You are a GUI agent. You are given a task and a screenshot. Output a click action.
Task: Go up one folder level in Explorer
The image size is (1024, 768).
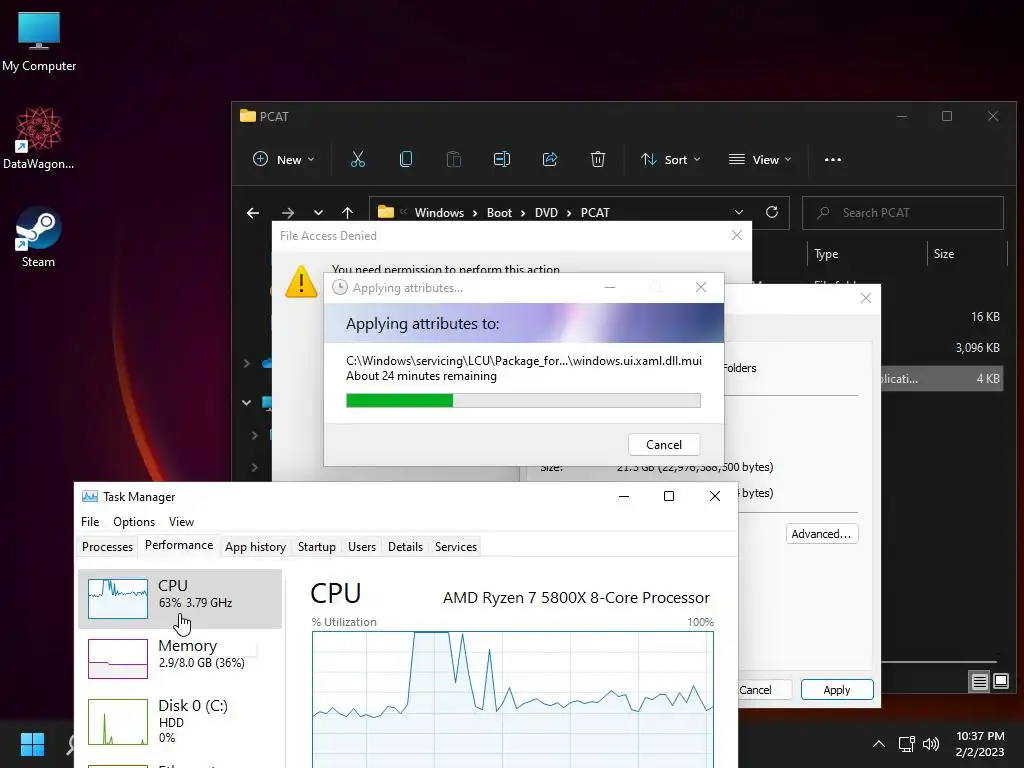(x=347, y=213)
